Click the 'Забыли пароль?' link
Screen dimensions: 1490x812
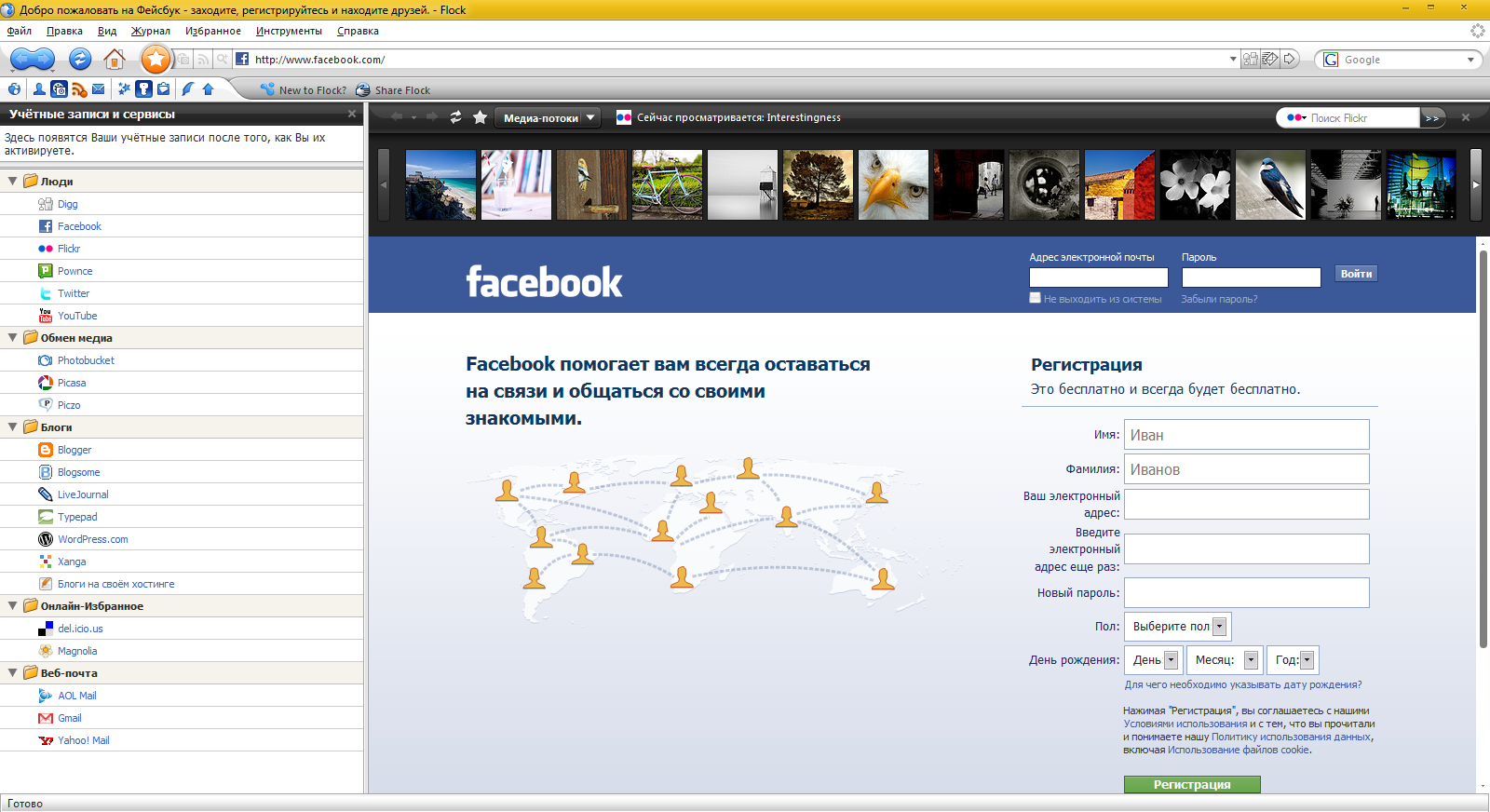tap(1219, 299)
